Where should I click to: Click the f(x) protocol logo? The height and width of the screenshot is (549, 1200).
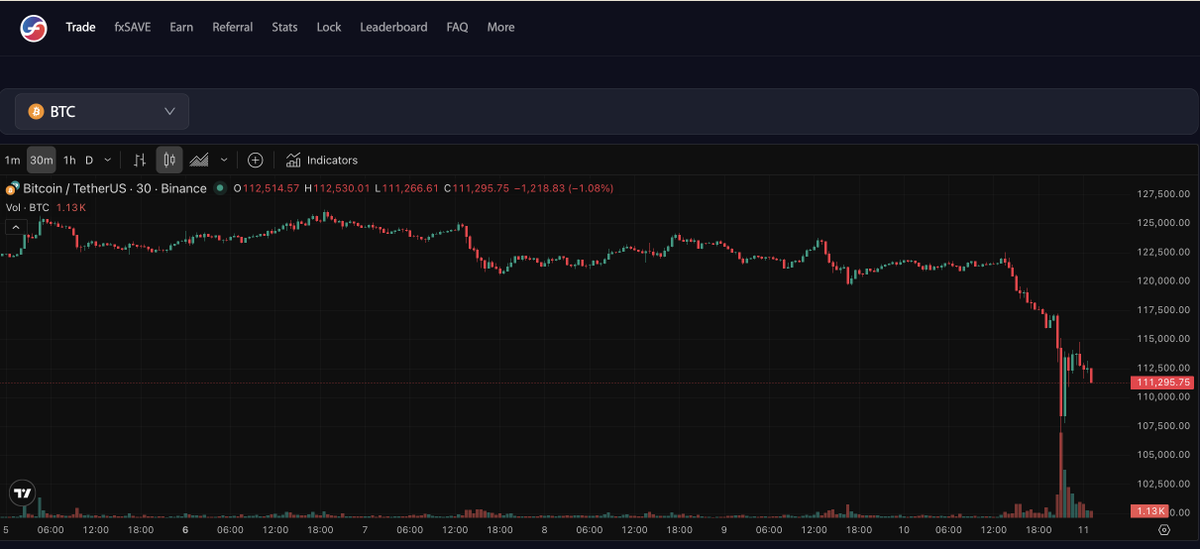(x=34, y=28)
